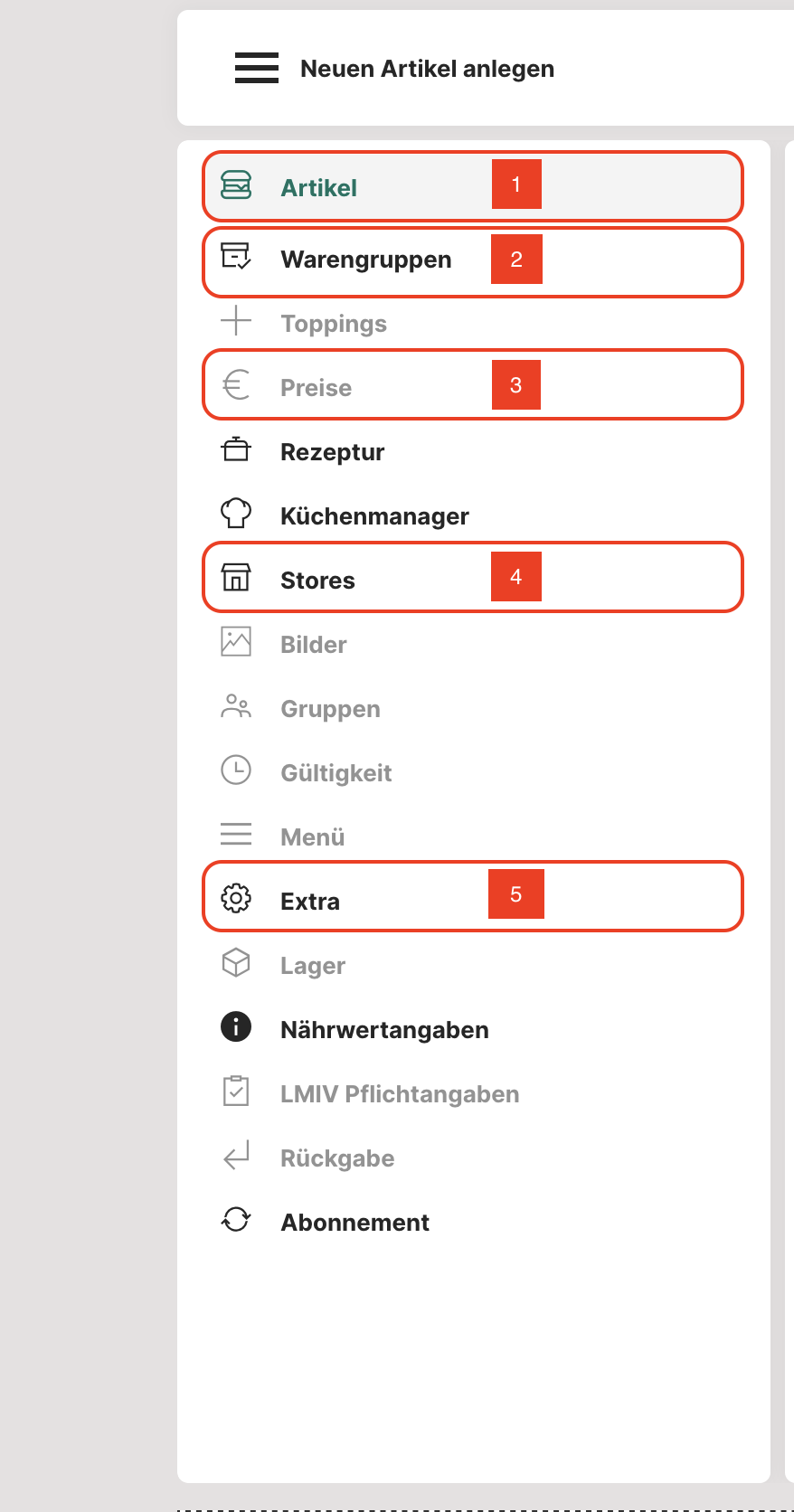Click the Warengruppen archive icon
This screenshot has height=1512, width=794.
(236, 257)
